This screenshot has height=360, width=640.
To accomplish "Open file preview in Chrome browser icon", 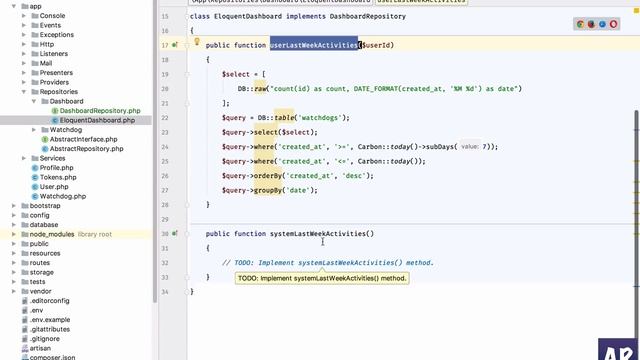I will click(x=580, y=24).
